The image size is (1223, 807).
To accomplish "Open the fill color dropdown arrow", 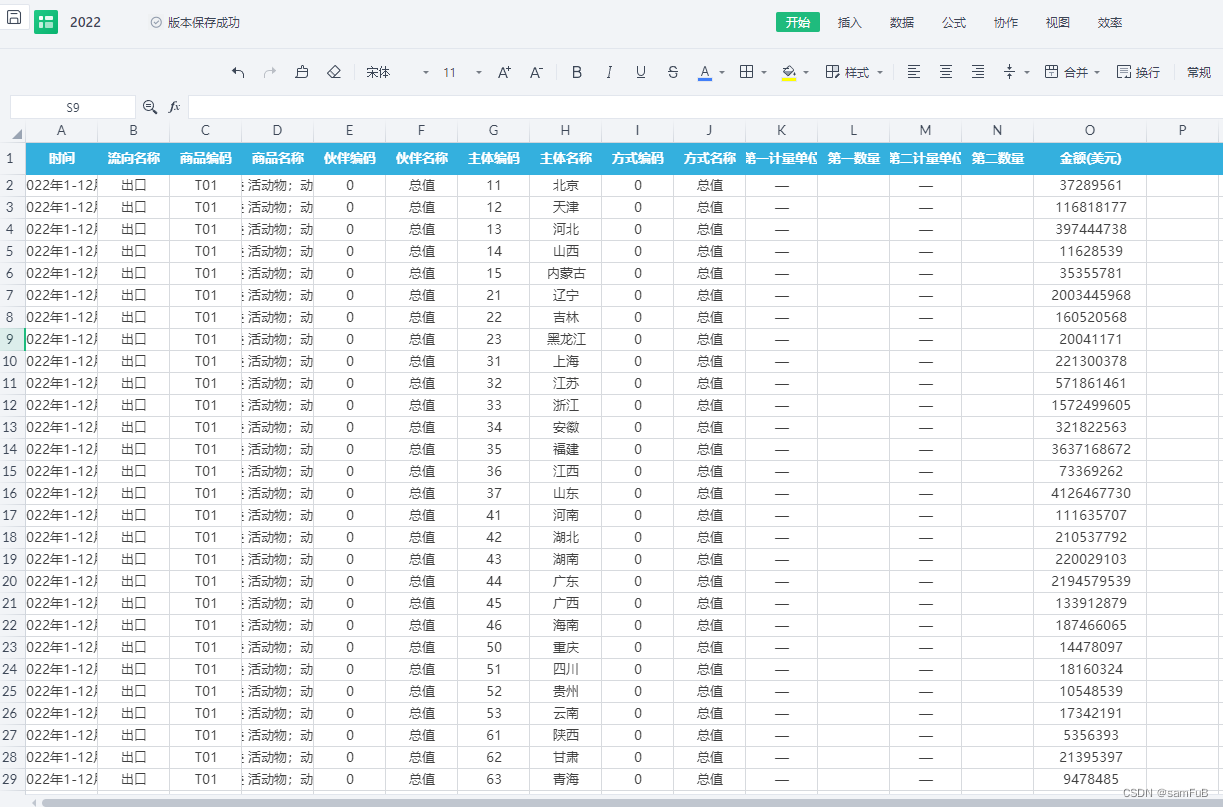I will tap(806, 72).
